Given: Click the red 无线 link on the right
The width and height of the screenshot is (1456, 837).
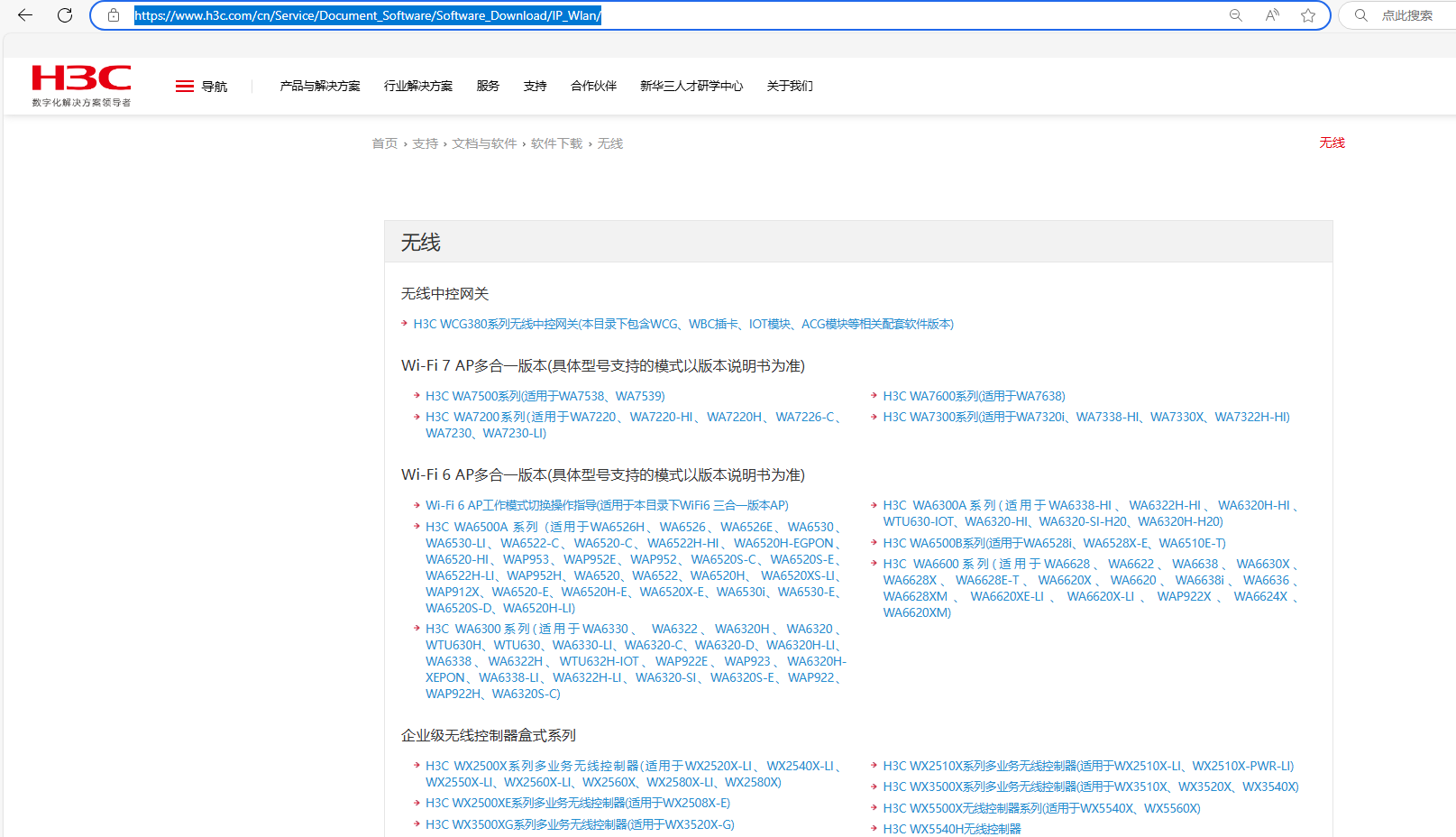Looking at the screenshot, I should (x=1332, y=143).
